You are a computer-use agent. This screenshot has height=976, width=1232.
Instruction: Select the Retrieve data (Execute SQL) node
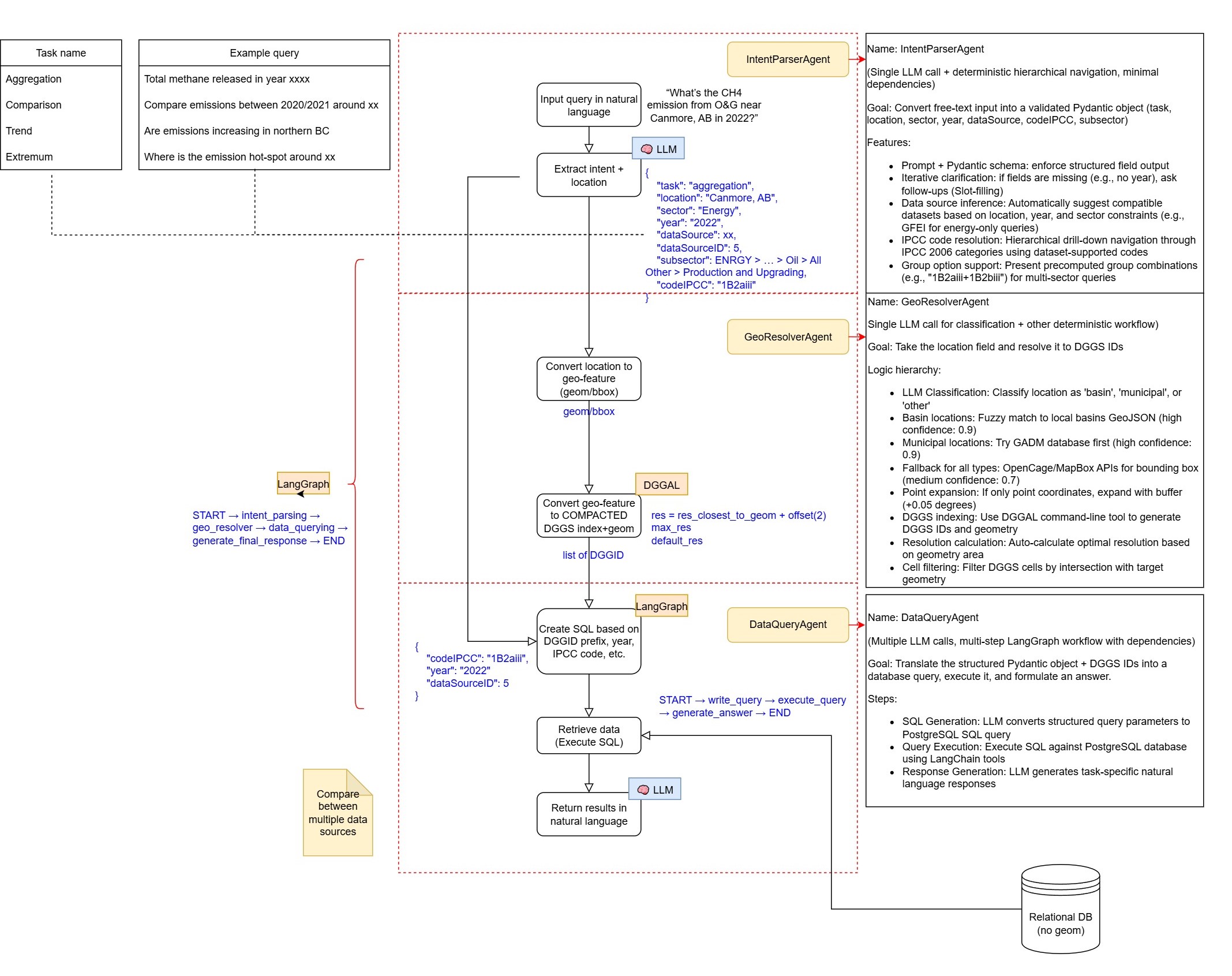589,736
